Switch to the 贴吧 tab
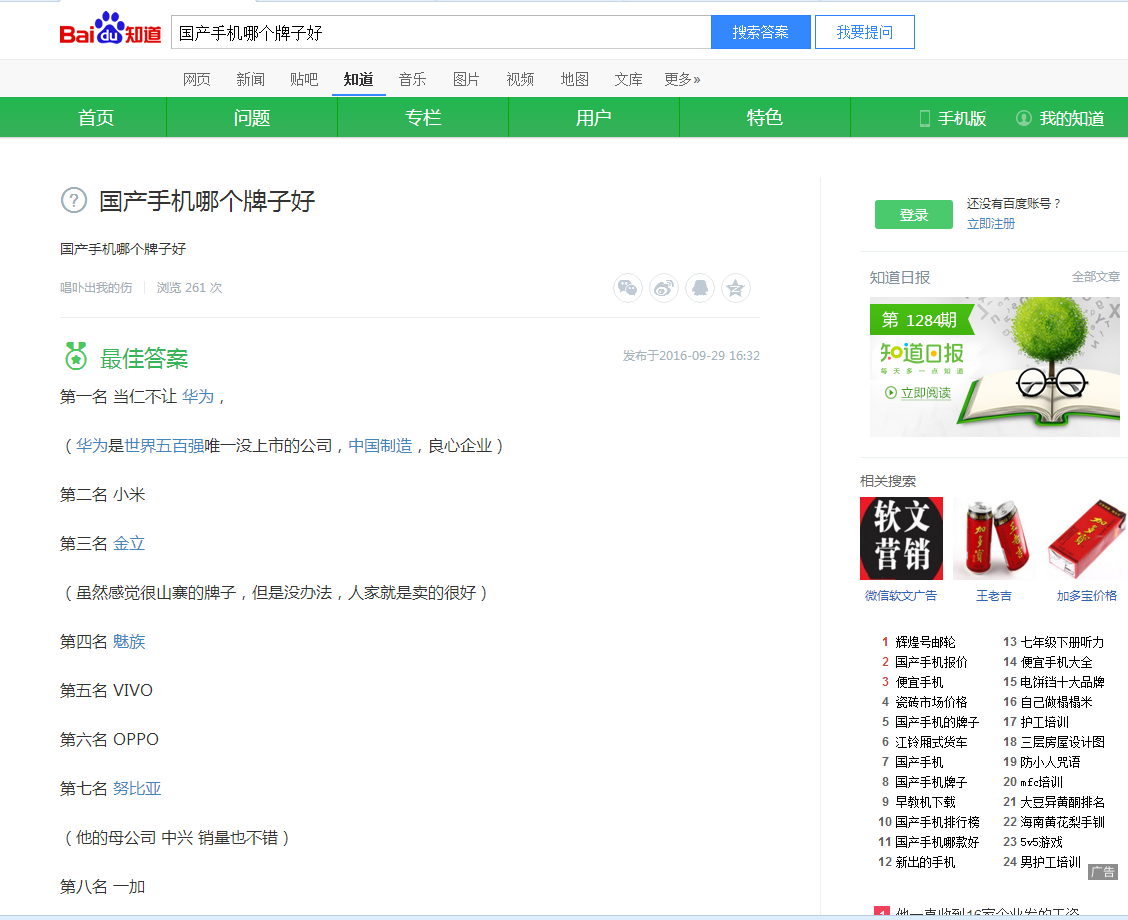The width and height of the screenshot is (1128, 920). tap(304, 79)
